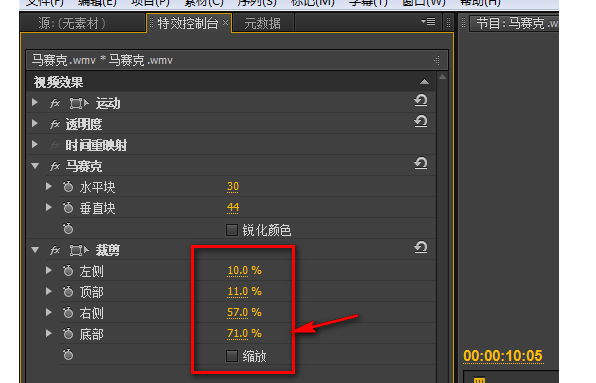Screen dimensions: 596x383
Task: Collapse the 马赛克 effect
Action: 35,166
